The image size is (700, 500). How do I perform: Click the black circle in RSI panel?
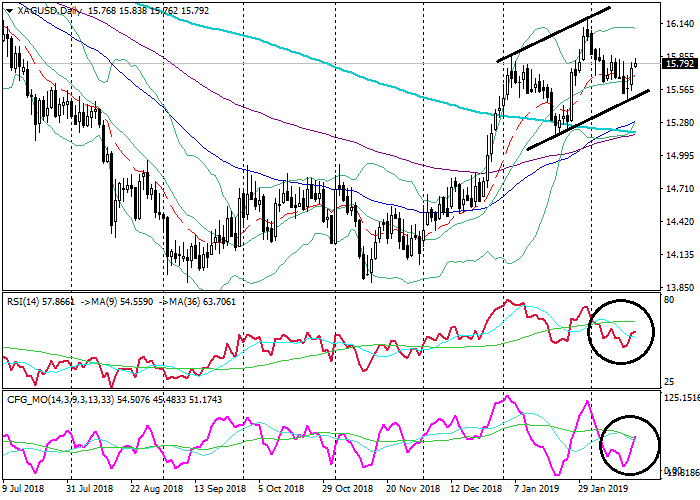620,331
